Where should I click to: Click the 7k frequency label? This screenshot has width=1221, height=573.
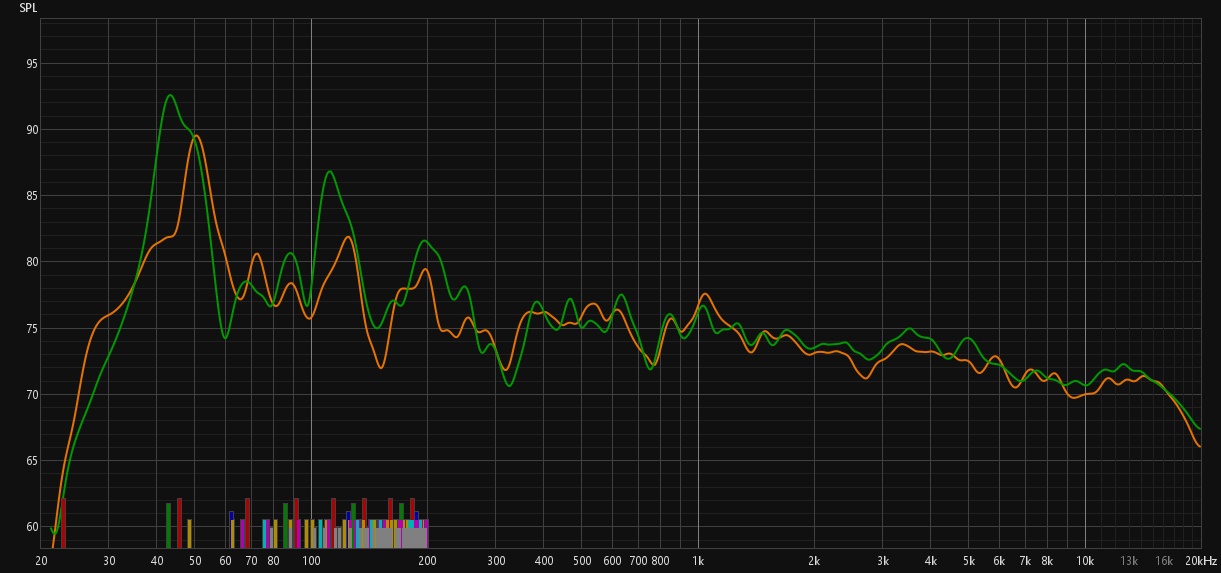pos(1025,561)
